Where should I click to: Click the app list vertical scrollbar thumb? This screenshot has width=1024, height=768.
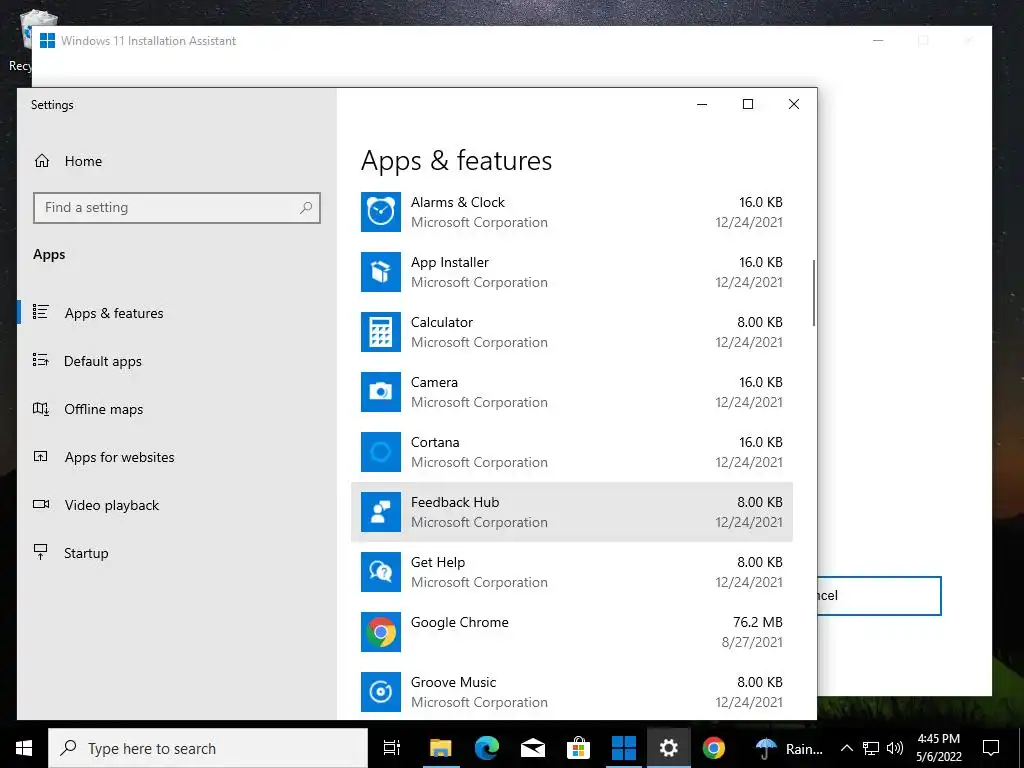point(814,293)
